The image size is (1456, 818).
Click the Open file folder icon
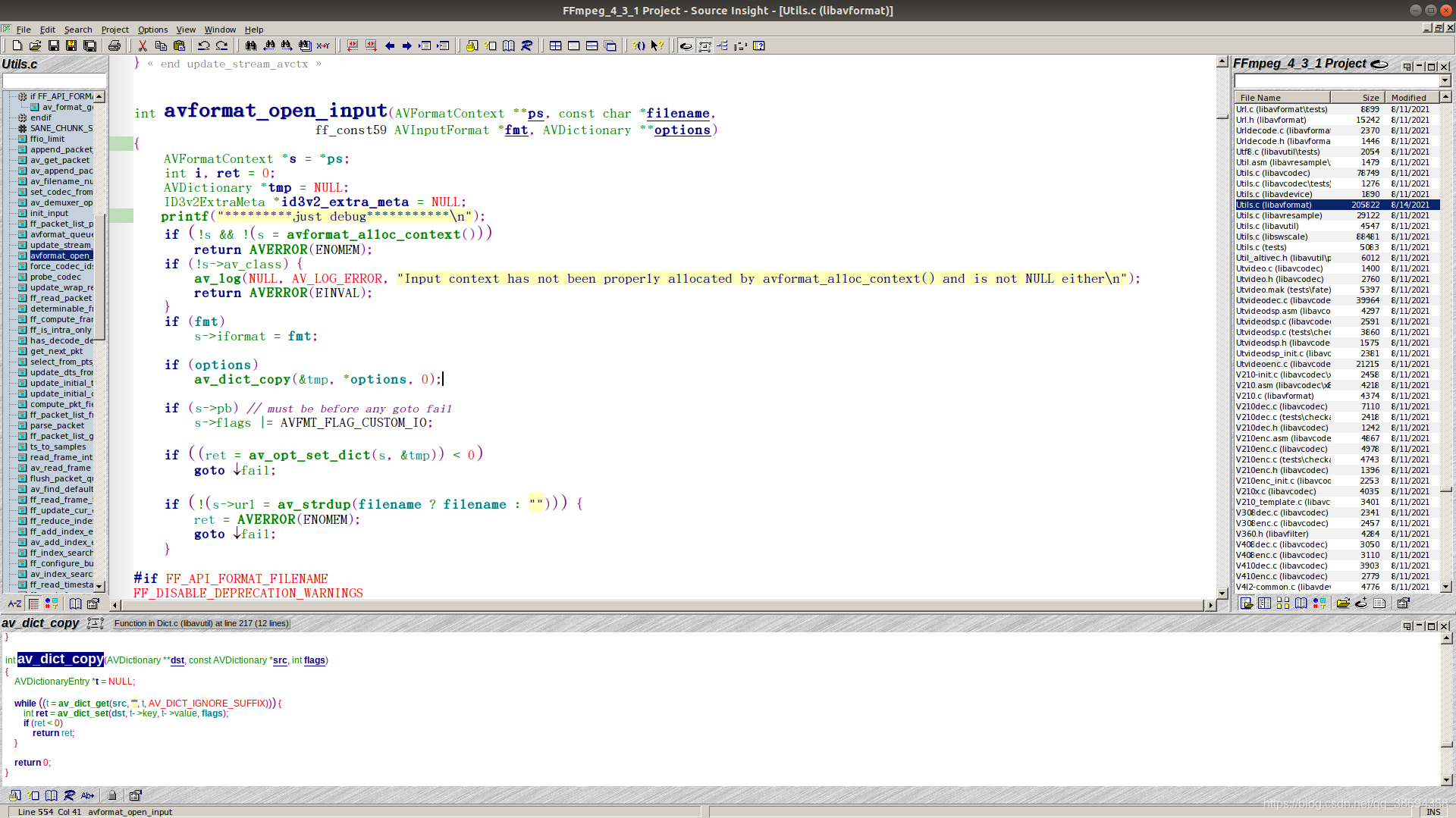click(x=35, y=45)
